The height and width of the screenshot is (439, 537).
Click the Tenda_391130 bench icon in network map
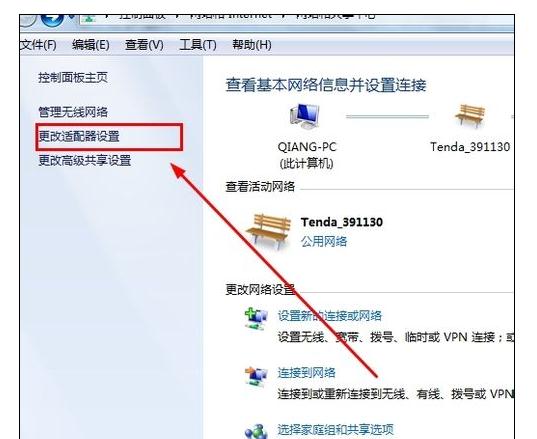tap(471, 116)
